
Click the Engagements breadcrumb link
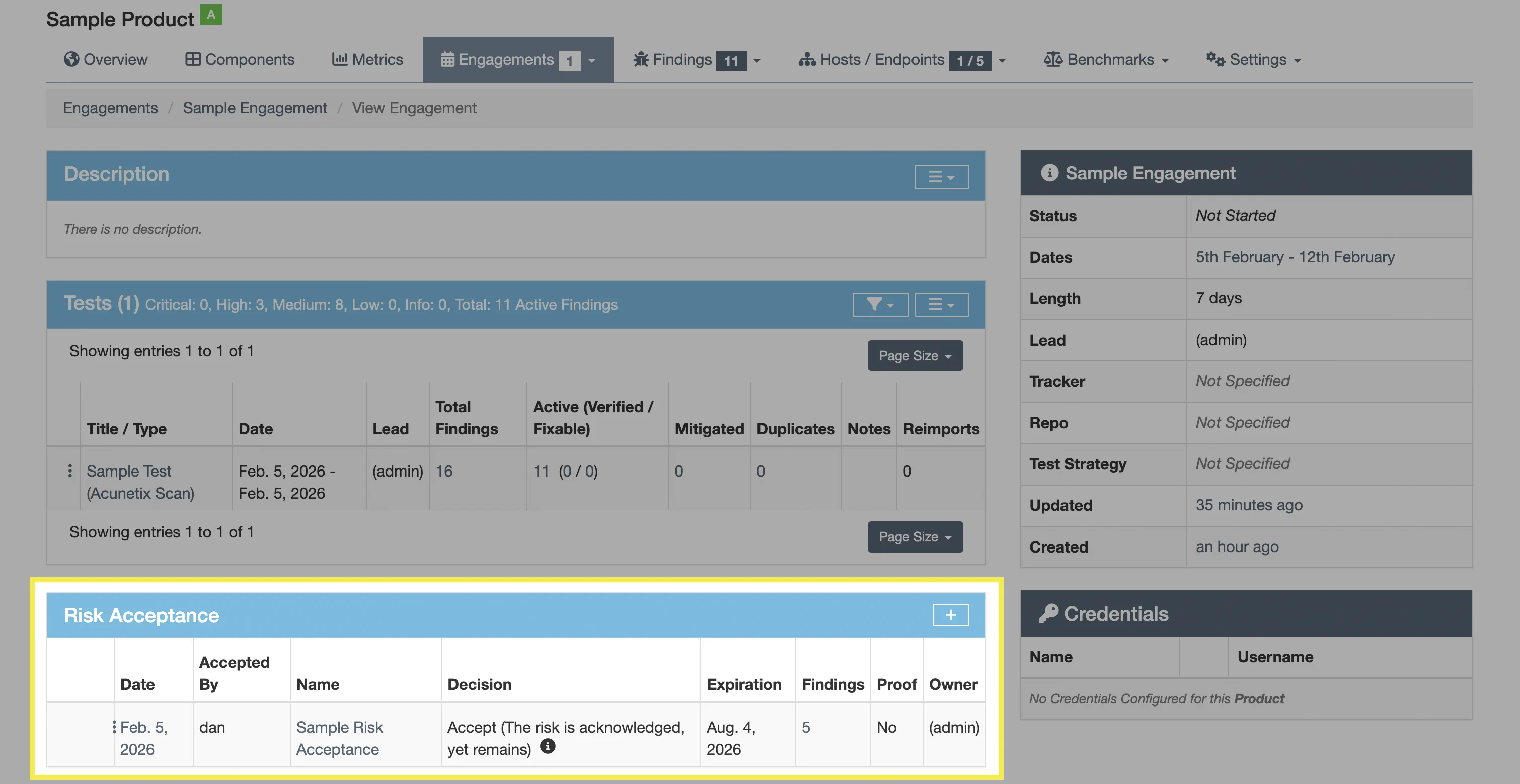[x=110, y=108]
